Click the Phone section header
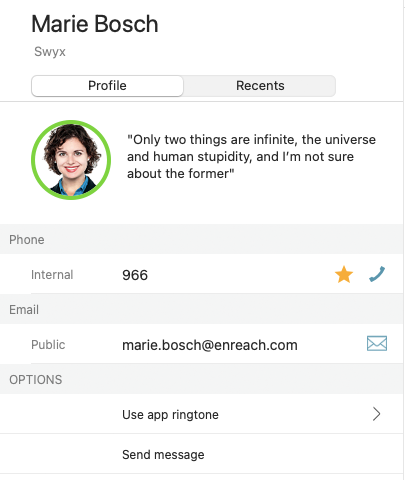This screenshot has width=405, height=480. 27,240
